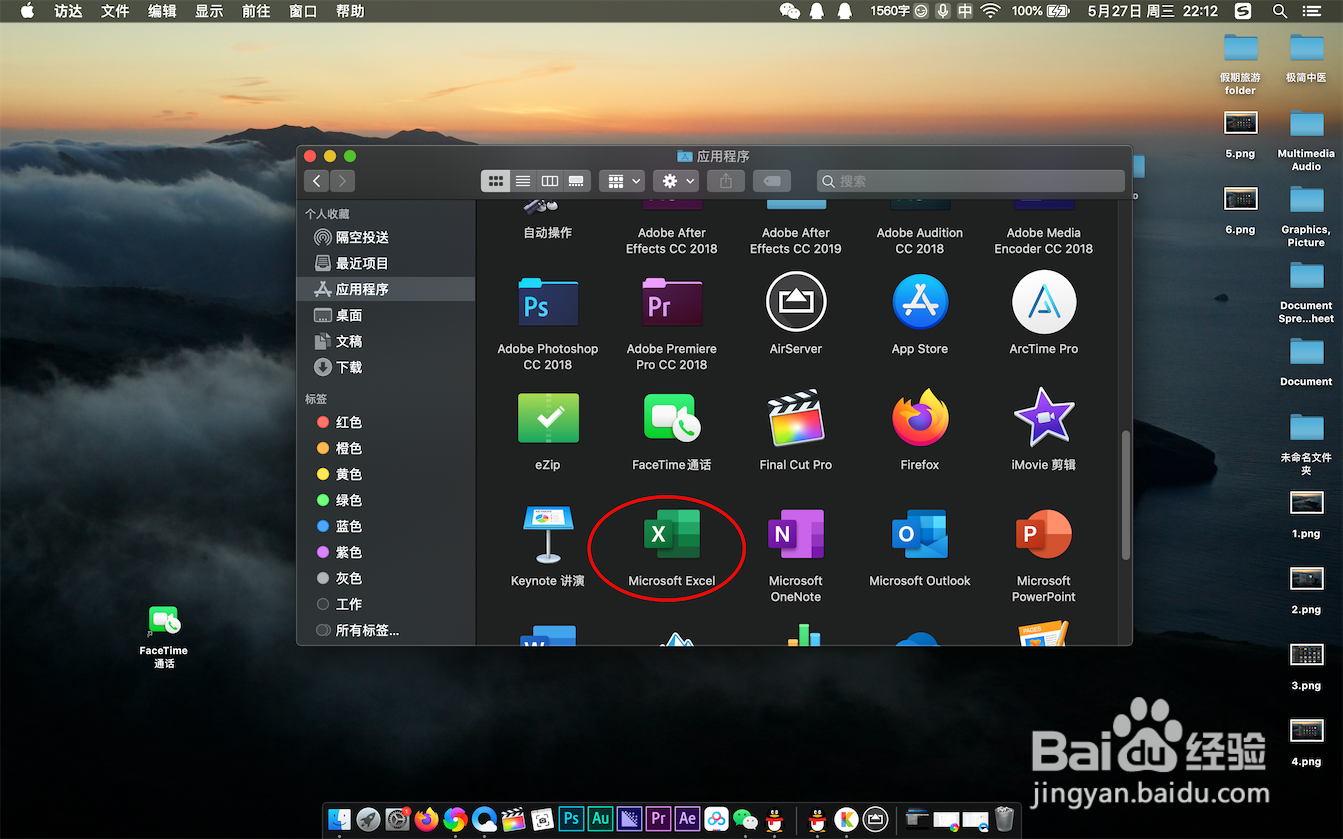Click the Share toolbar button

[726, 181]
